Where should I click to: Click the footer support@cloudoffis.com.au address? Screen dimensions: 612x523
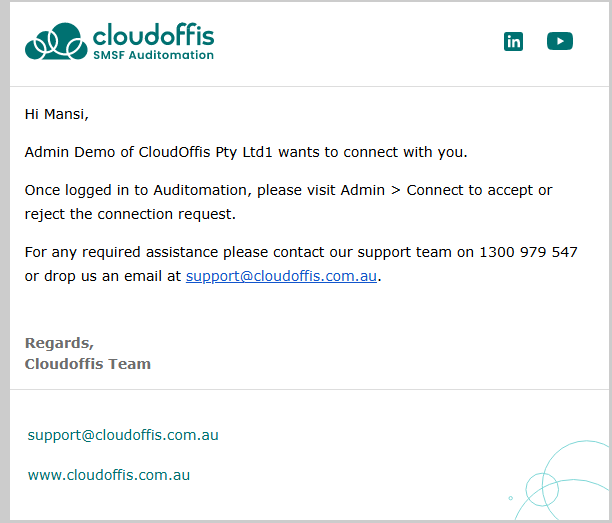click(x=123, y=435)
